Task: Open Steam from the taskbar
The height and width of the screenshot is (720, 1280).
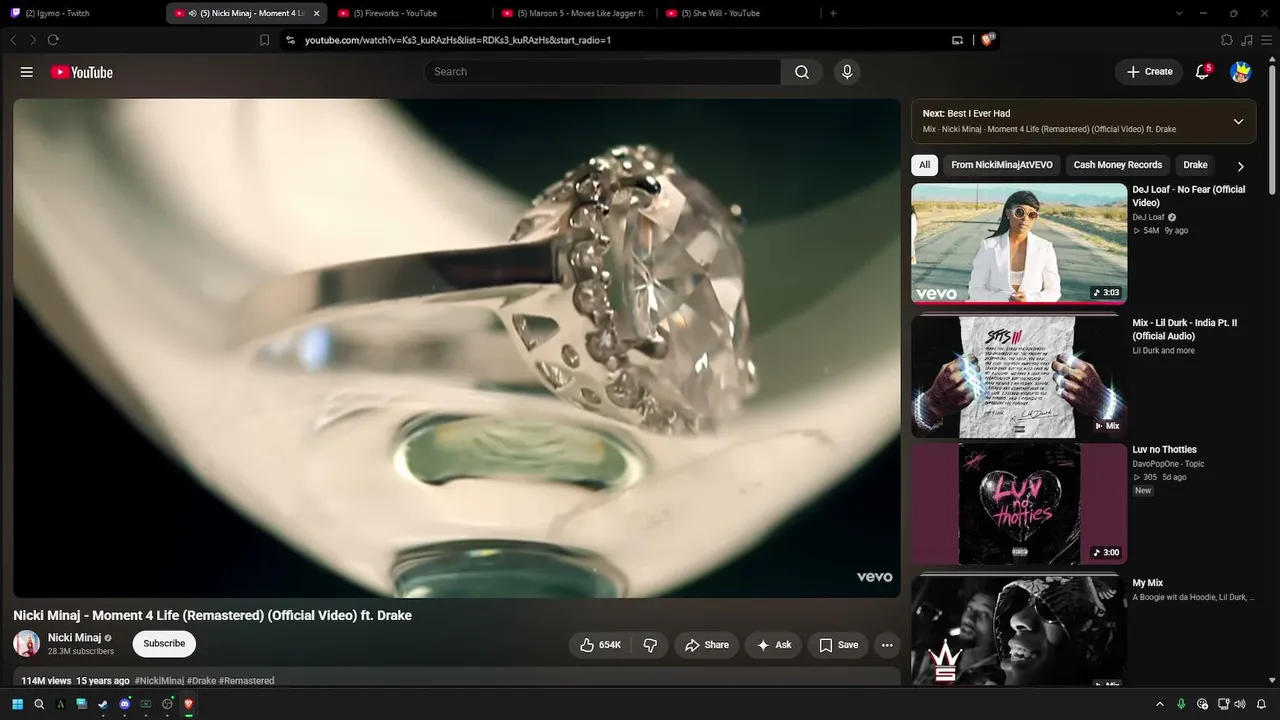Action: pyautogui.click(x=103, y=704)
